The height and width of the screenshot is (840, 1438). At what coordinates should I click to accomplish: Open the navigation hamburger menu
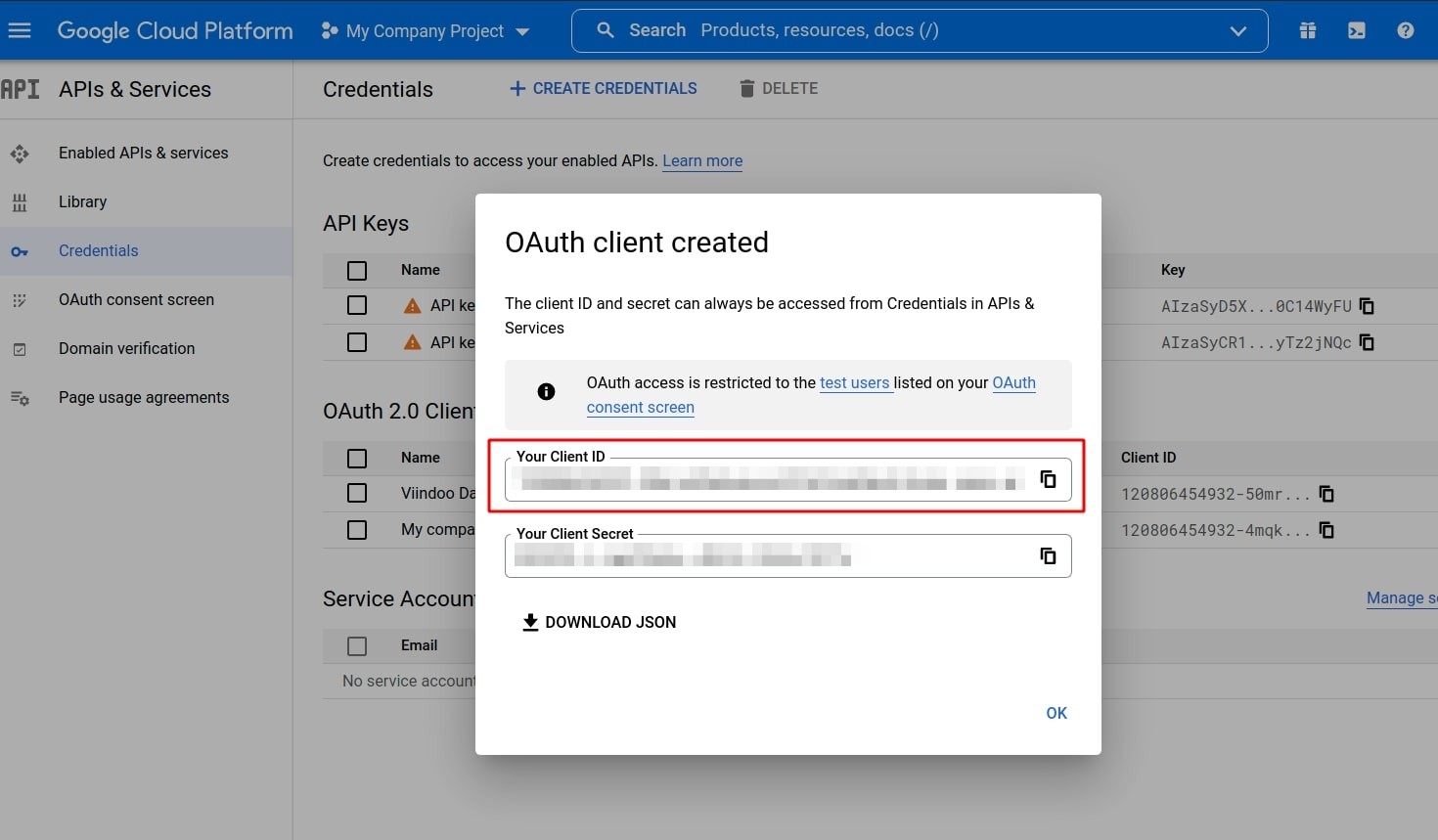pos(20,30)
